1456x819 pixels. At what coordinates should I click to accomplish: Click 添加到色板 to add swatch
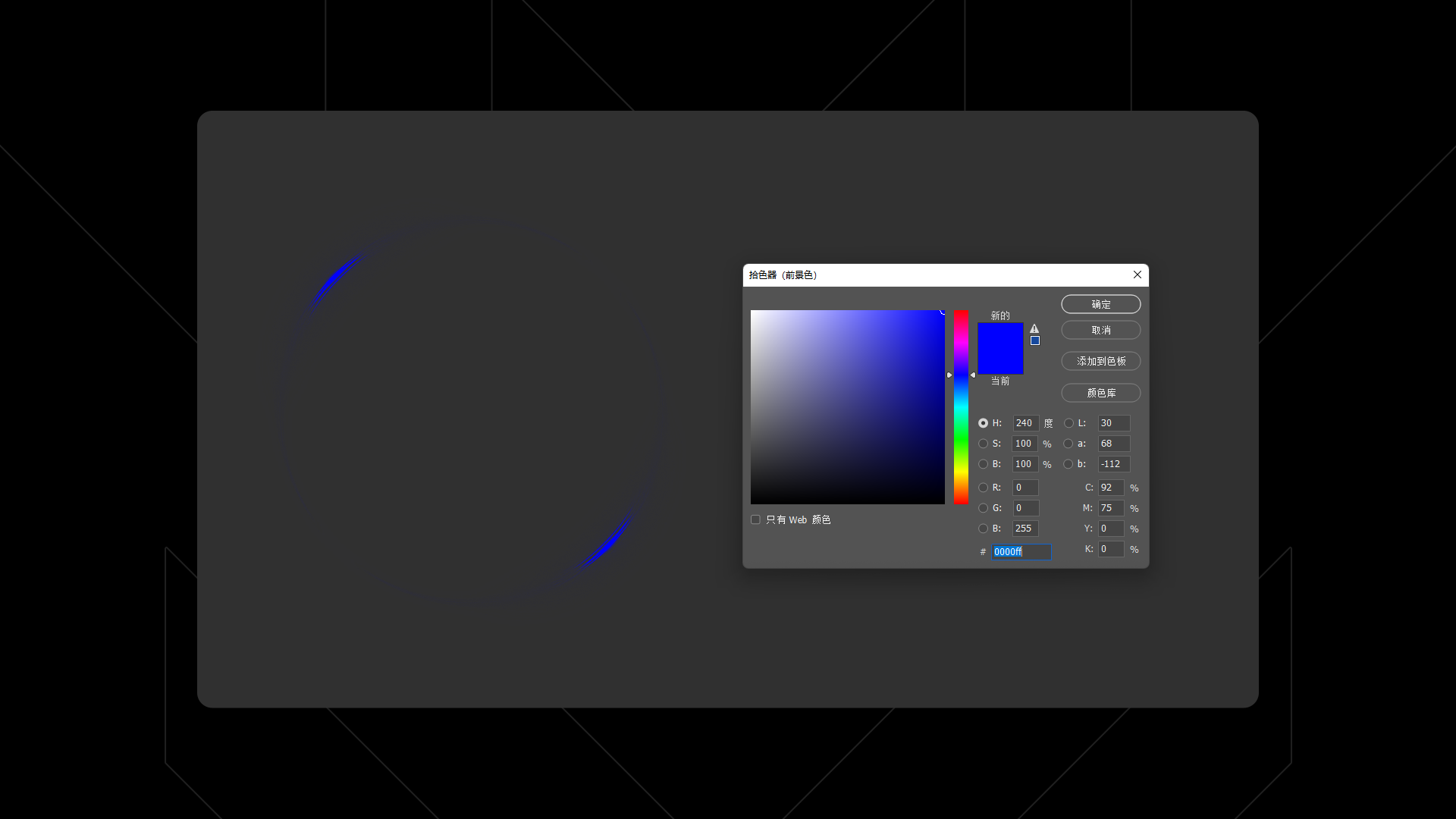coord(1100,361)
